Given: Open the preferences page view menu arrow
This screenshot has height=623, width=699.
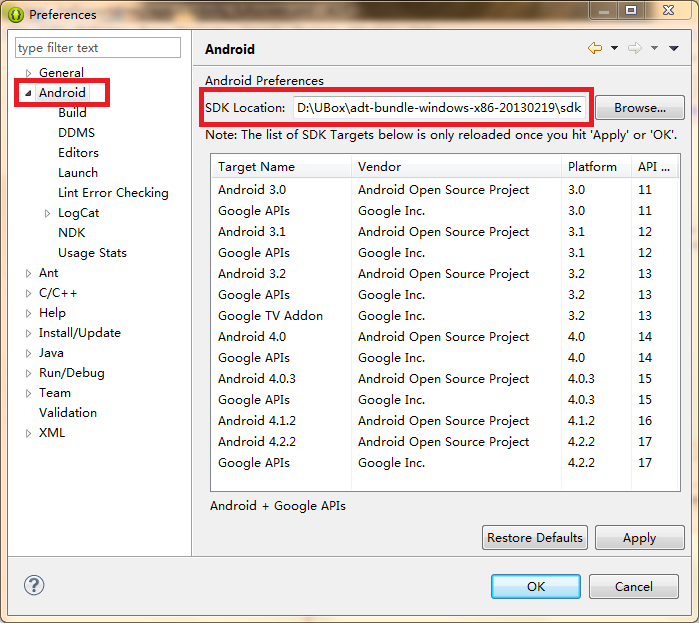Looking at the screenshot, I should pyautogui.click(x=674, y=48).
